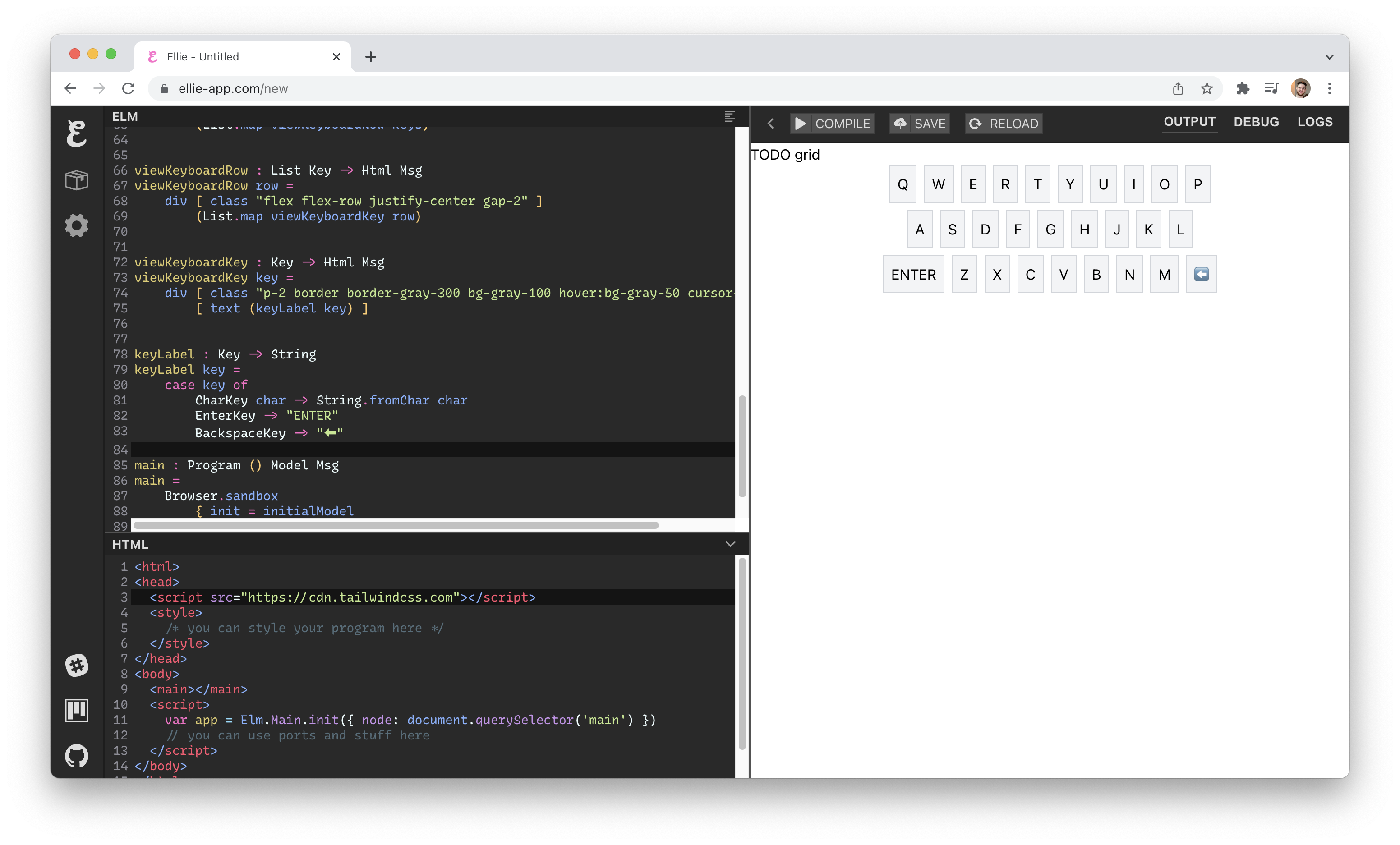Click the Ellie logo in sidebar
This screenshot has width=1400, height=845.
(76, 134)
